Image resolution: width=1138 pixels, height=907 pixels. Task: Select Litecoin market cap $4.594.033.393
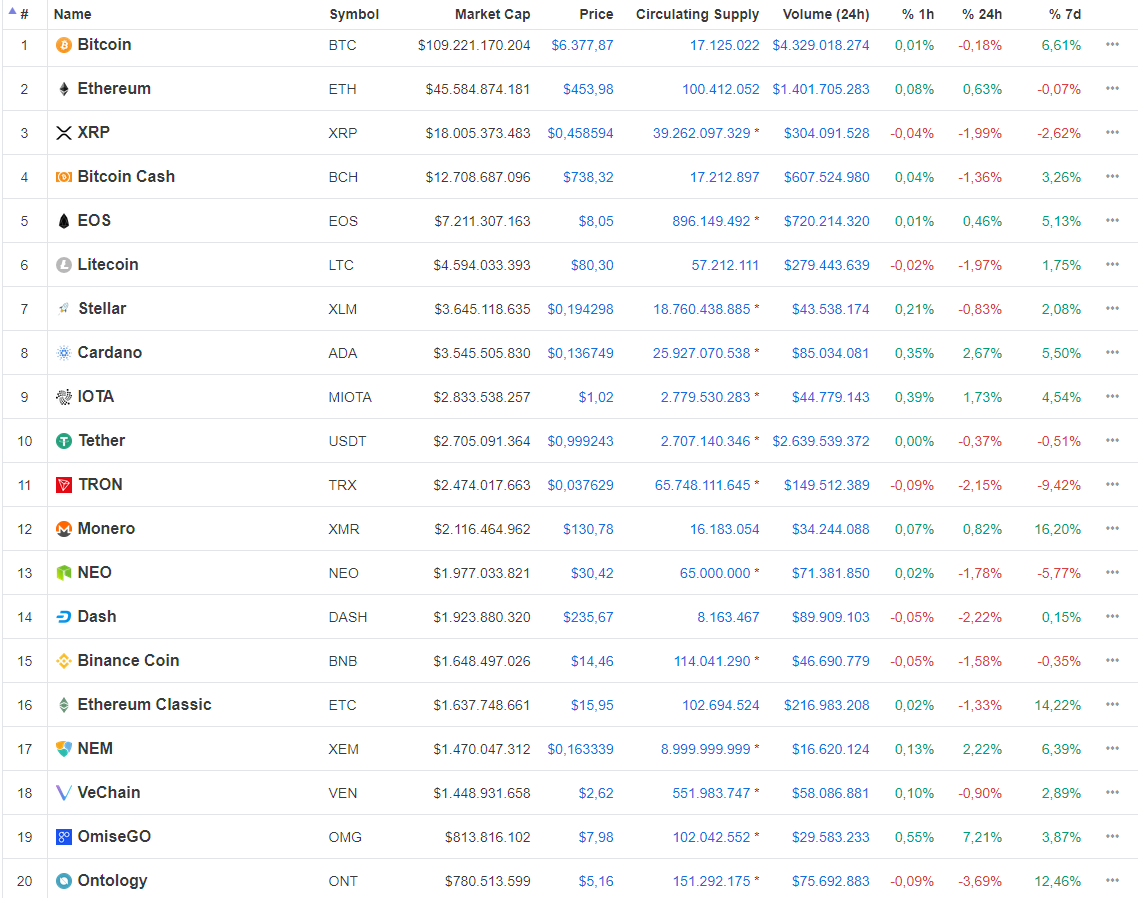[x=482, y=266]
